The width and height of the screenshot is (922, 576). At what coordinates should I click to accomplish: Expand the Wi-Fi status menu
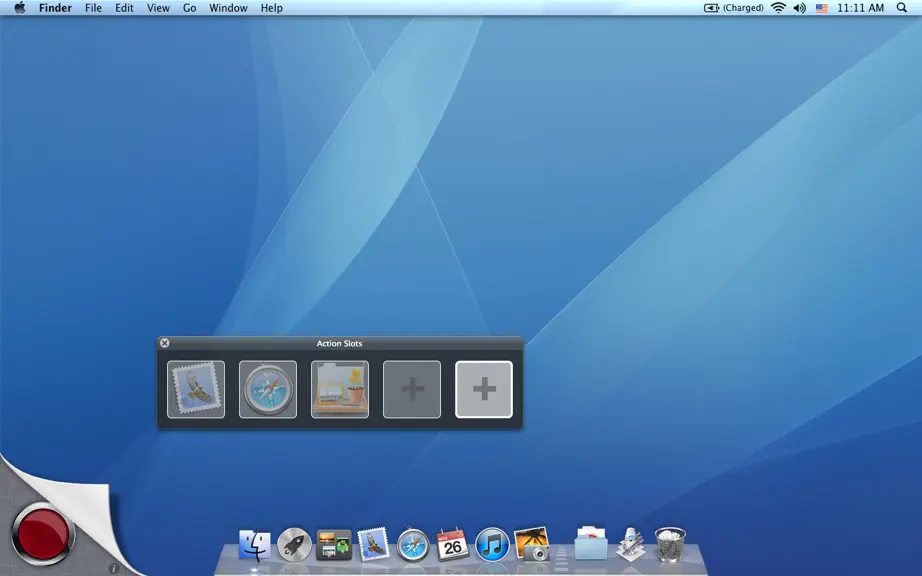tap(778, 8)
